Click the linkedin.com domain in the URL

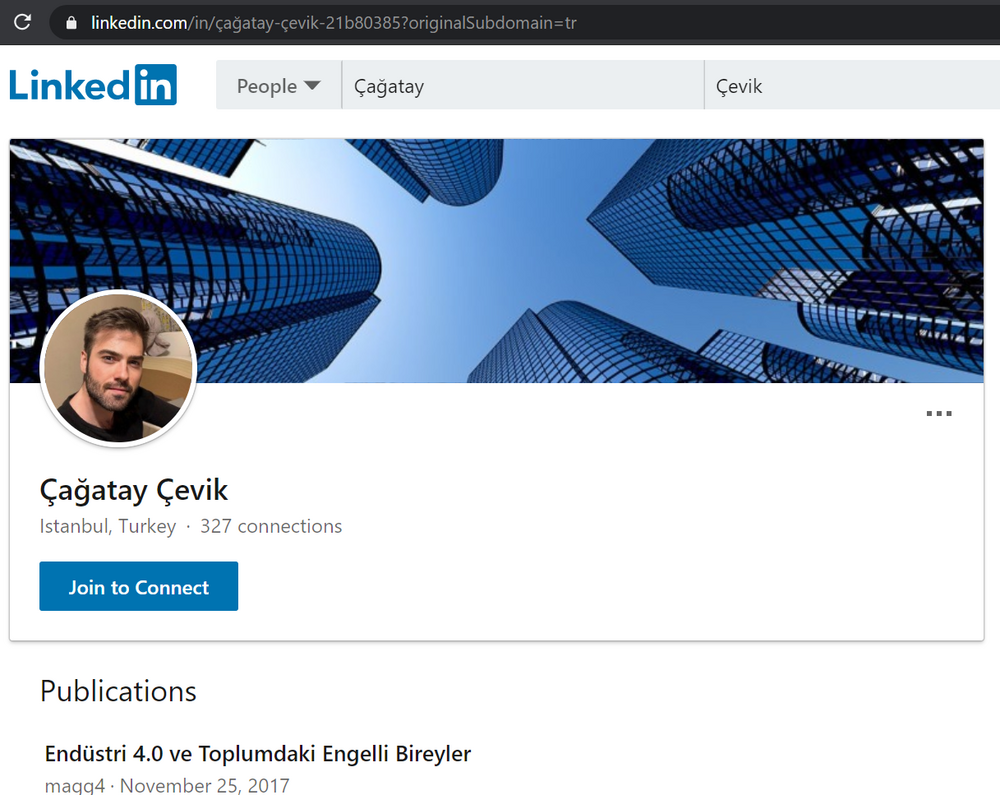point(137,22)
